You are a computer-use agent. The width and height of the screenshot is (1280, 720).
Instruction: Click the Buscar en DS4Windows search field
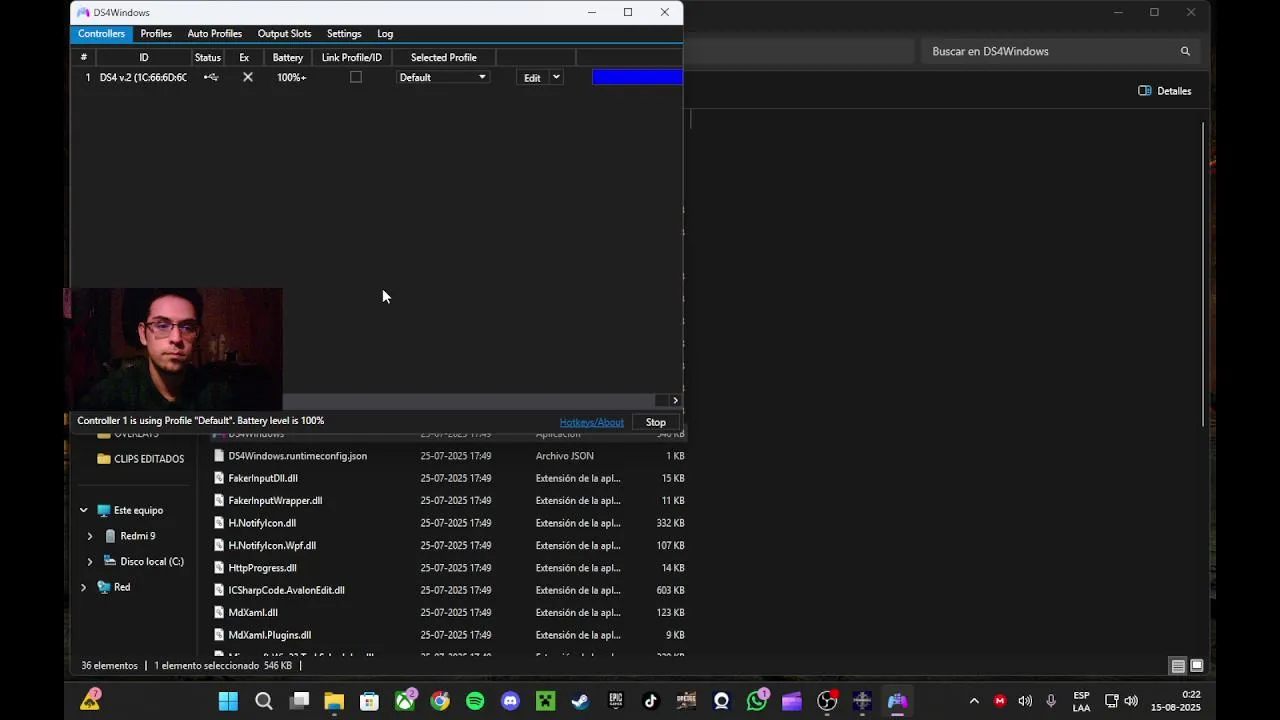click(x=1059, y=51)
